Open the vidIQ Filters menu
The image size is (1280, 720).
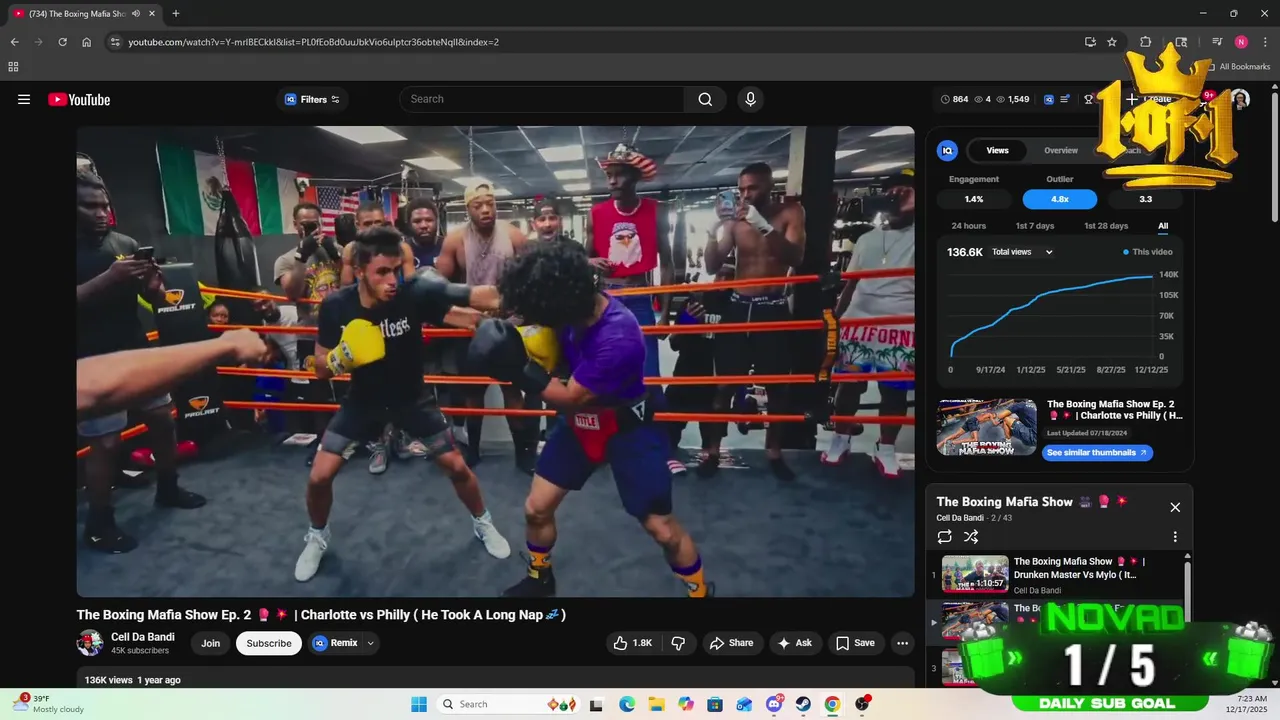point(312,99)
